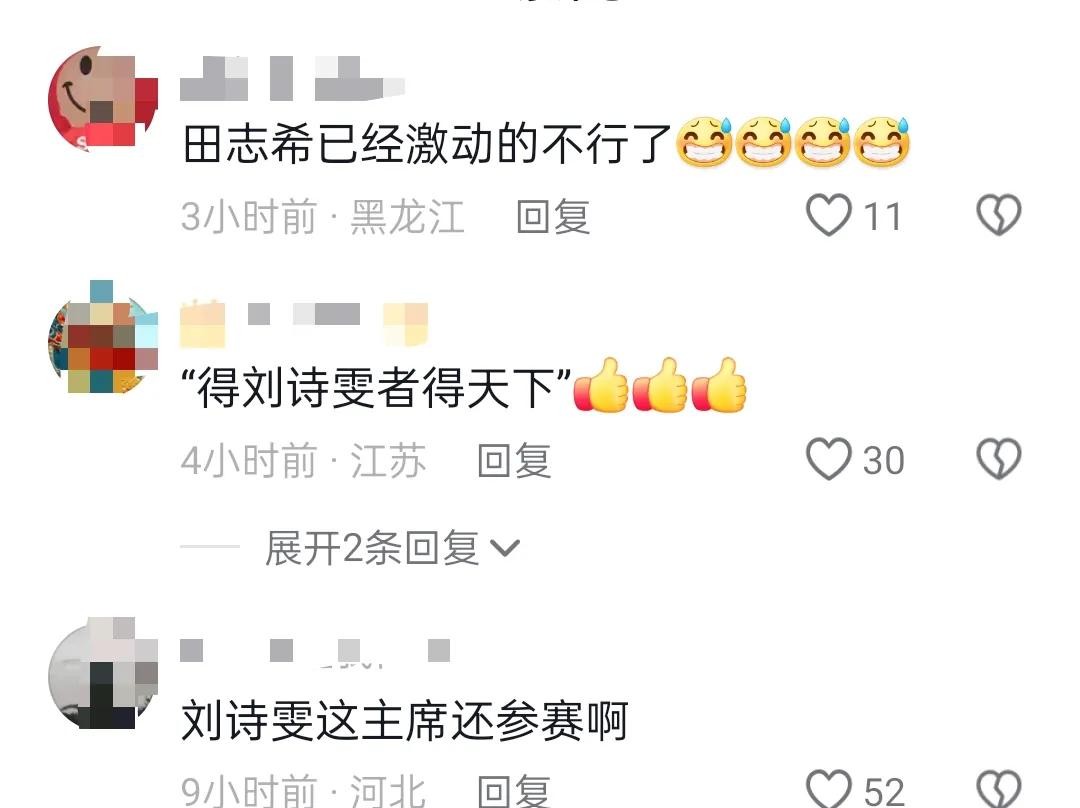Open second commenter's colorful avatar
This screenshot has height=808, width=1080.
point(102,337)
